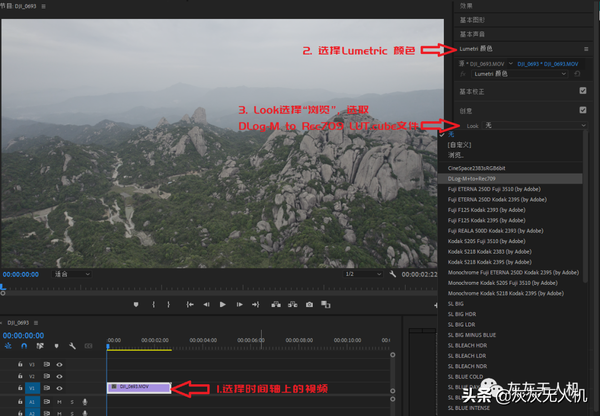This screenshot has height=416, width=600.
Task: Toggle sync lock for V3 track
Action: click(x=47, y=364)
